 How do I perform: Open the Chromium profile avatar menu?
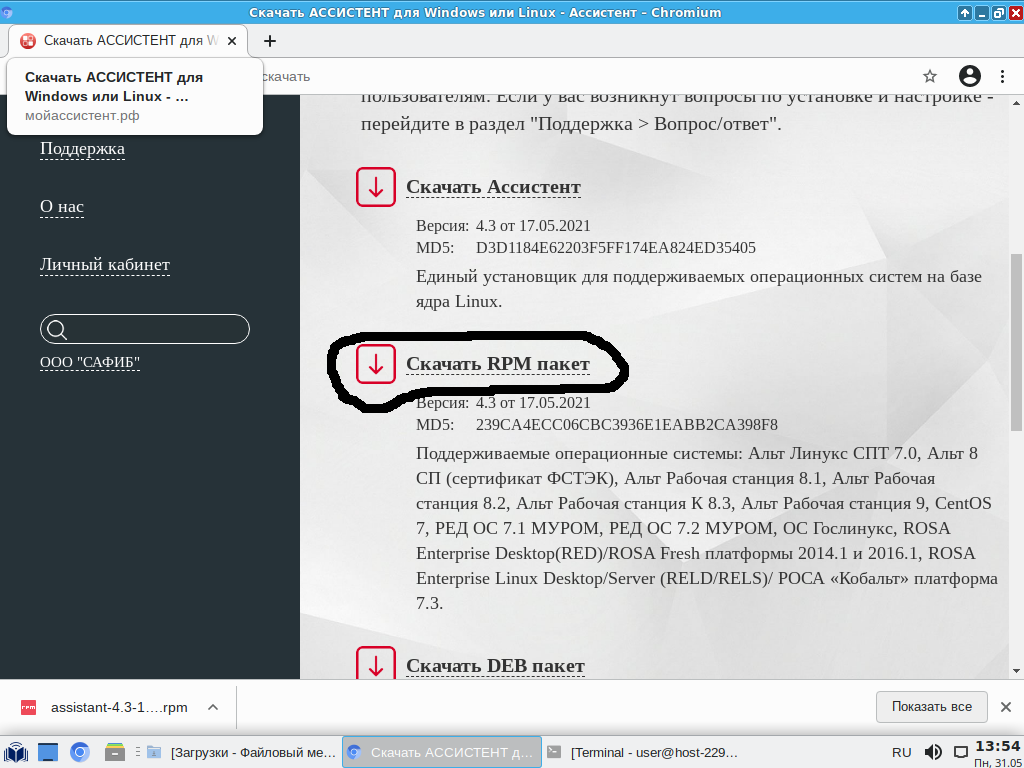[970, 76]
